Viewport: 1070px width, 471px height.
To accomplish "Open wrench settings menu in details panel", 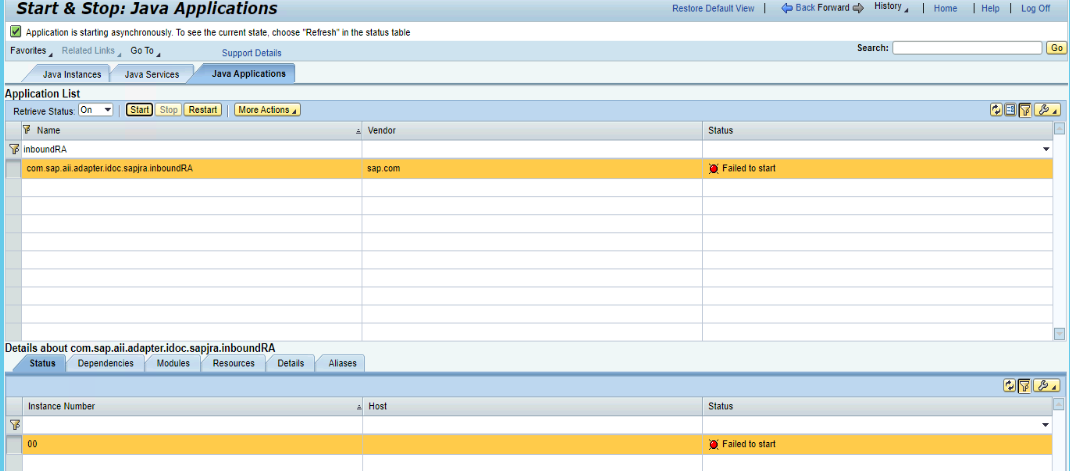I will 1047,386.
